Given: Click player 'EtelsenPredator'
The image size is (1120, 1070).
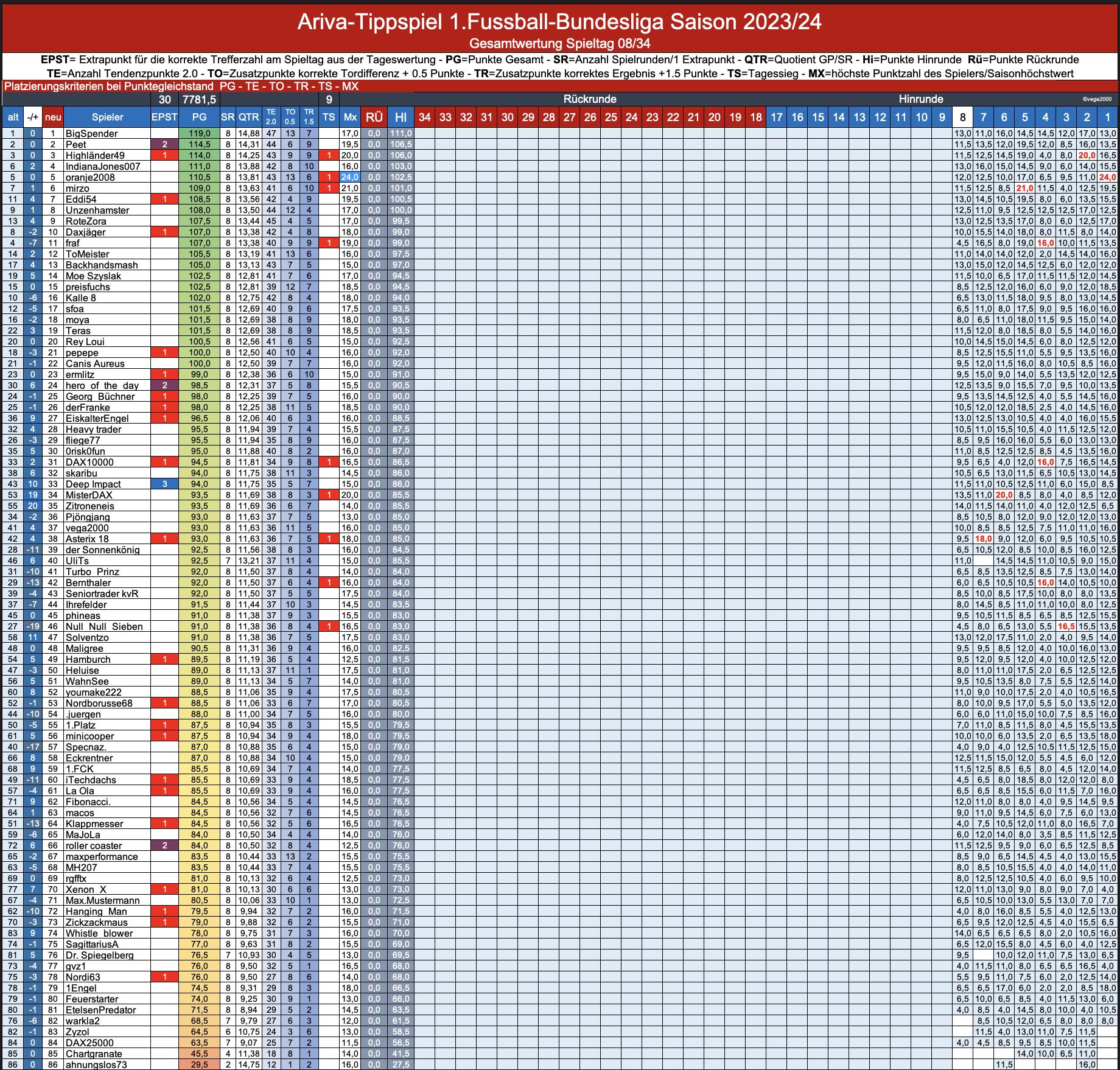Looking at the screenshot, I should 100,1010.
